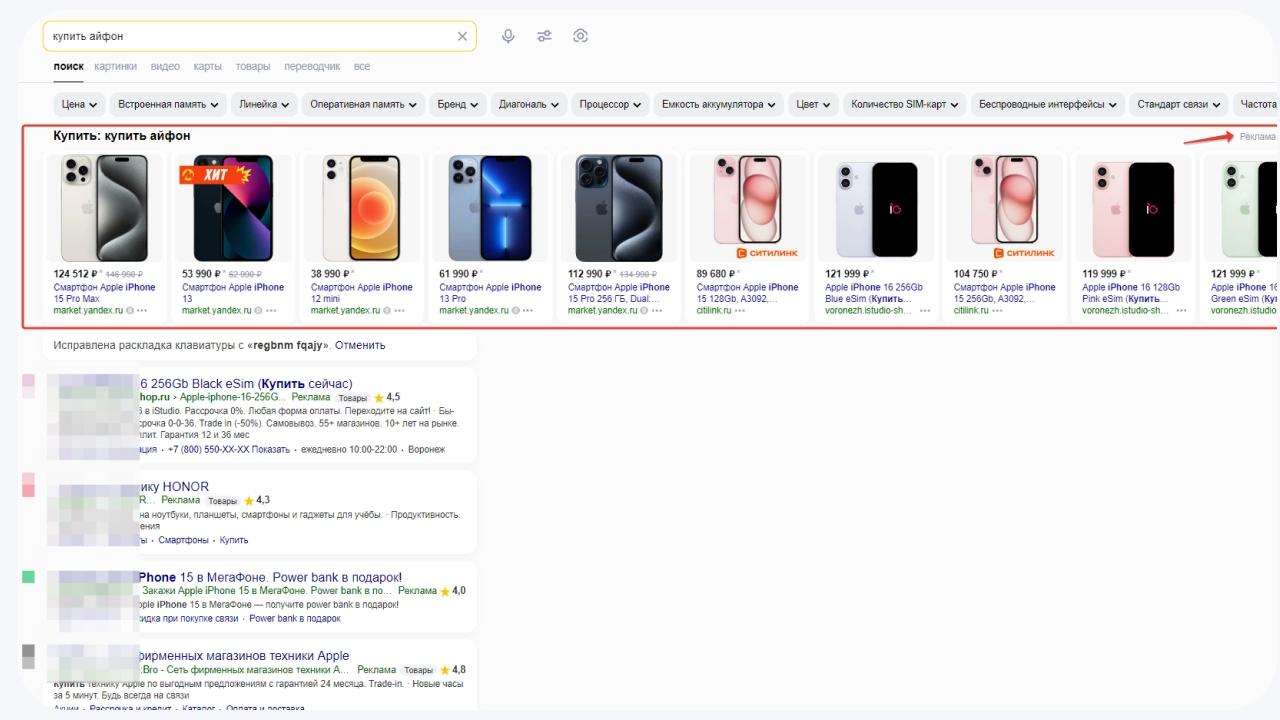Expand the Цена filter dropdown
The height and width of the screenshot is (720, 1280).
tap(80, 104)
